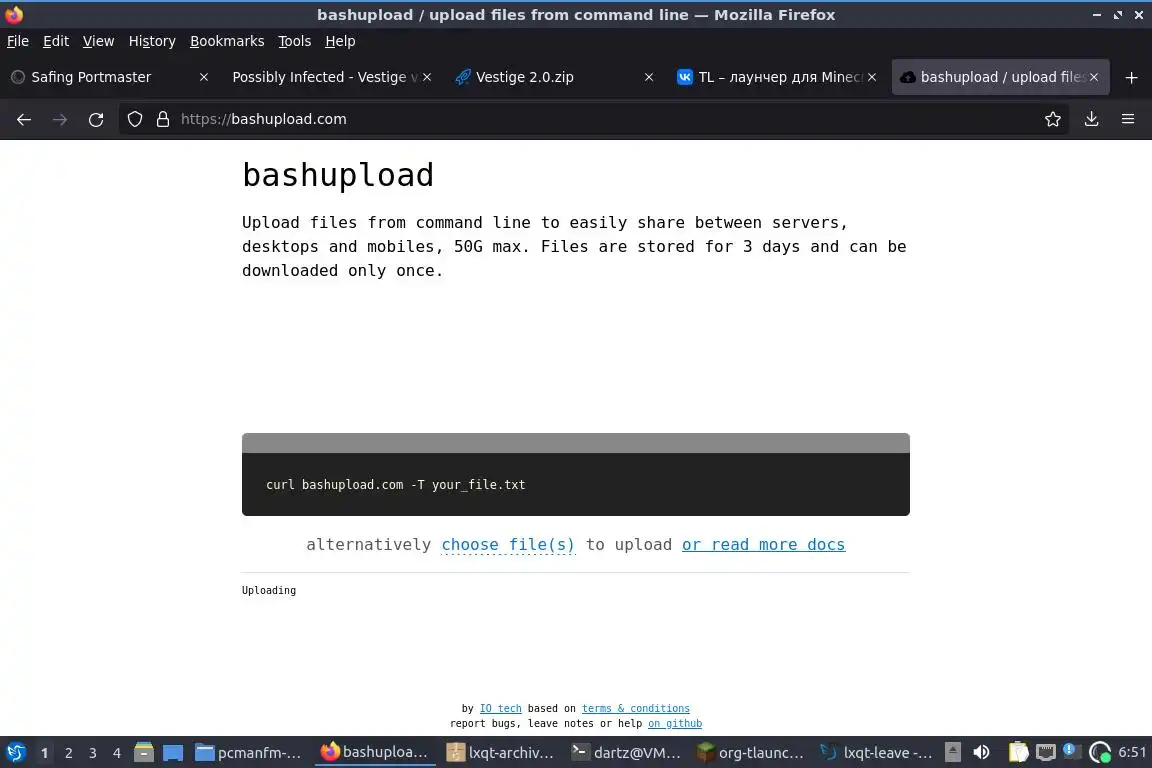Viewport: 1152px width, 768px height.
Task: Open the clipboard manager tray icon
Action: point(1018,753)
